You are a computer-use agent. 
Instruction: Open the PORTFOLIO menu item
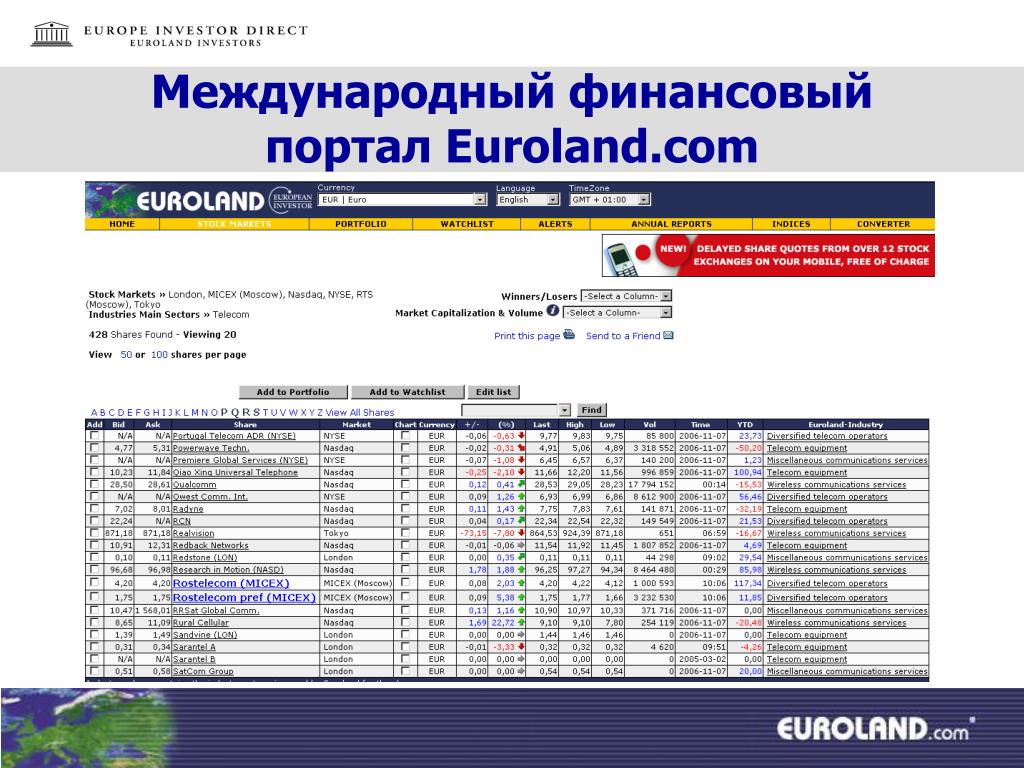[360, 224]
